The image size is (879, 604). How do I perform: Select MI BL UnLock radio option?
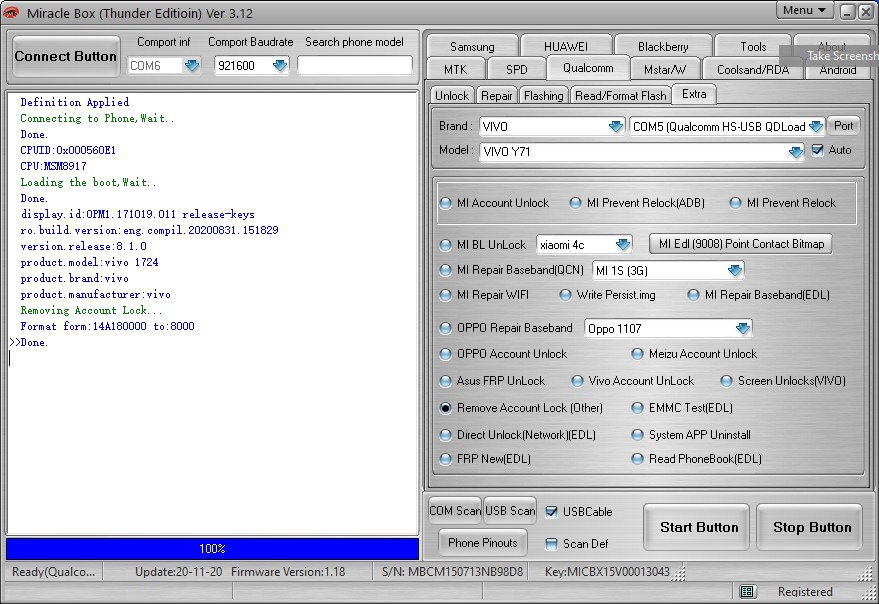(x=446, y=245)
